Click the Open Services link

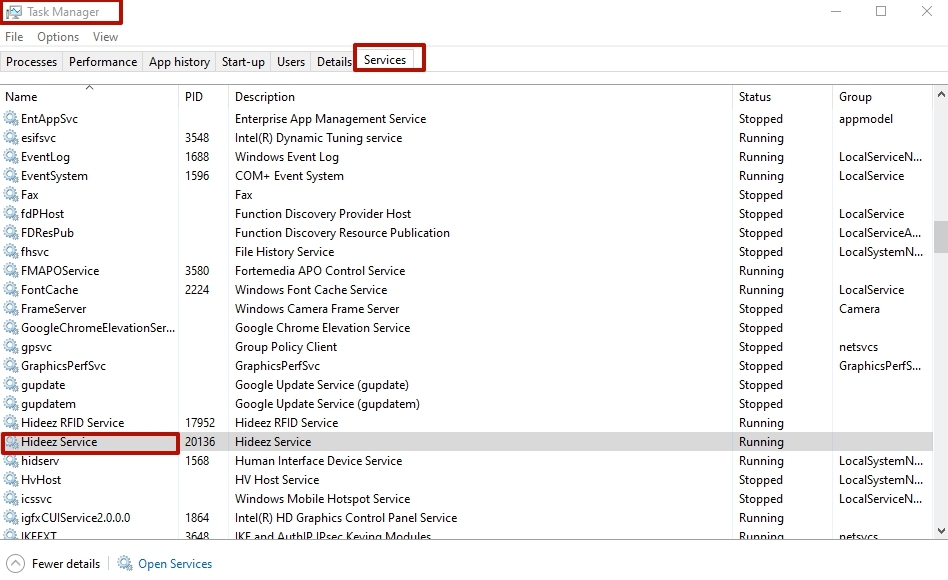coord(175,564)
